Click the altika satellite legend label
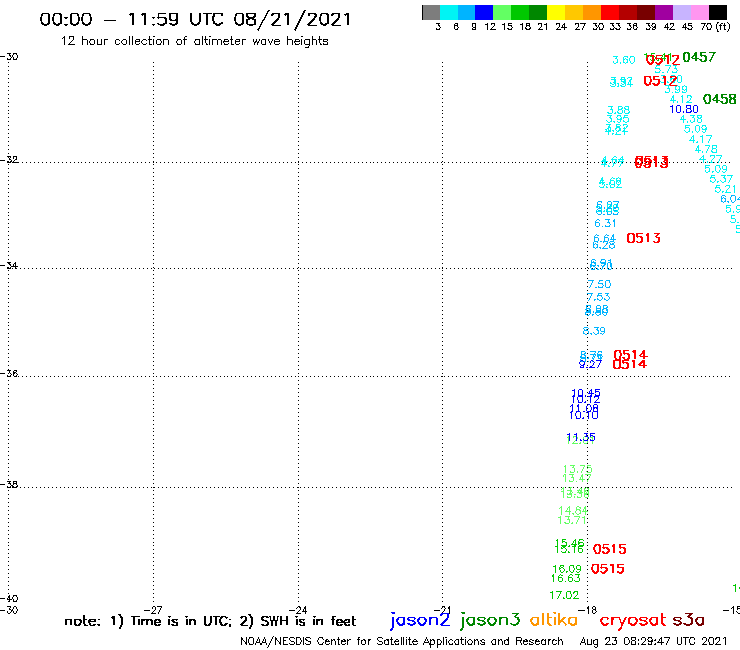The width and height of the screenshot is (740, 650). tap(554, 620)
